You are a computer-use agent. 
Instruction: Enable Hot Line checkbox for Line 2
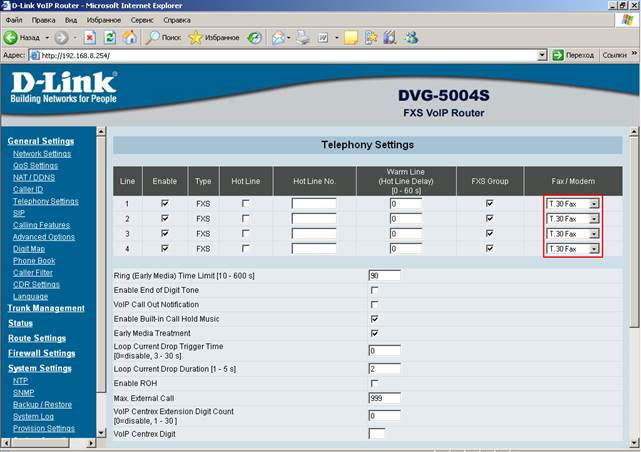[x=246, y=218]
